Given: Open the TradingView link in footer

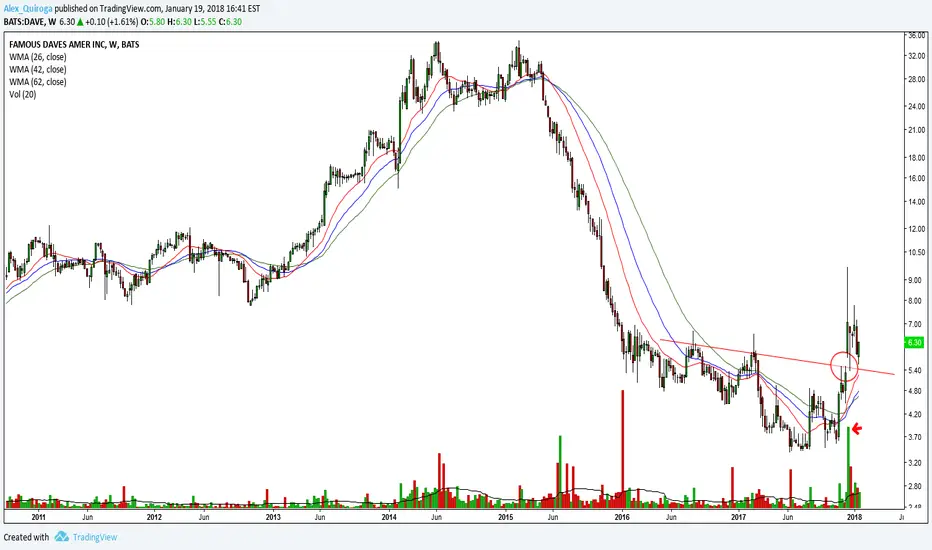Looking at the screenshot, I should pyautogui.click(x=95, y=537).
